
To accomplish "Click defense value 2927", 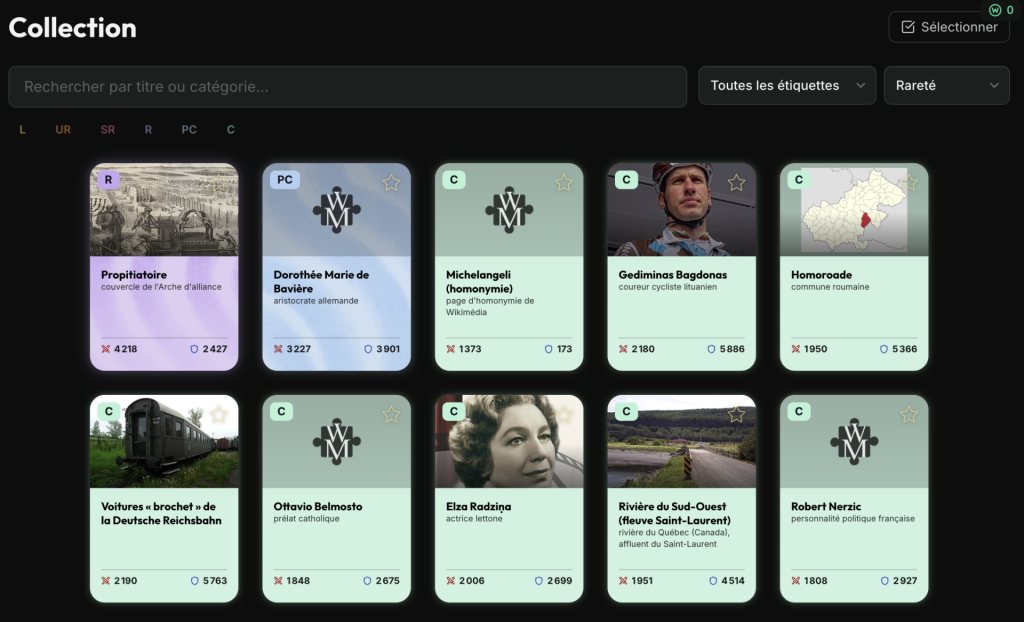I will pos(904,581).
